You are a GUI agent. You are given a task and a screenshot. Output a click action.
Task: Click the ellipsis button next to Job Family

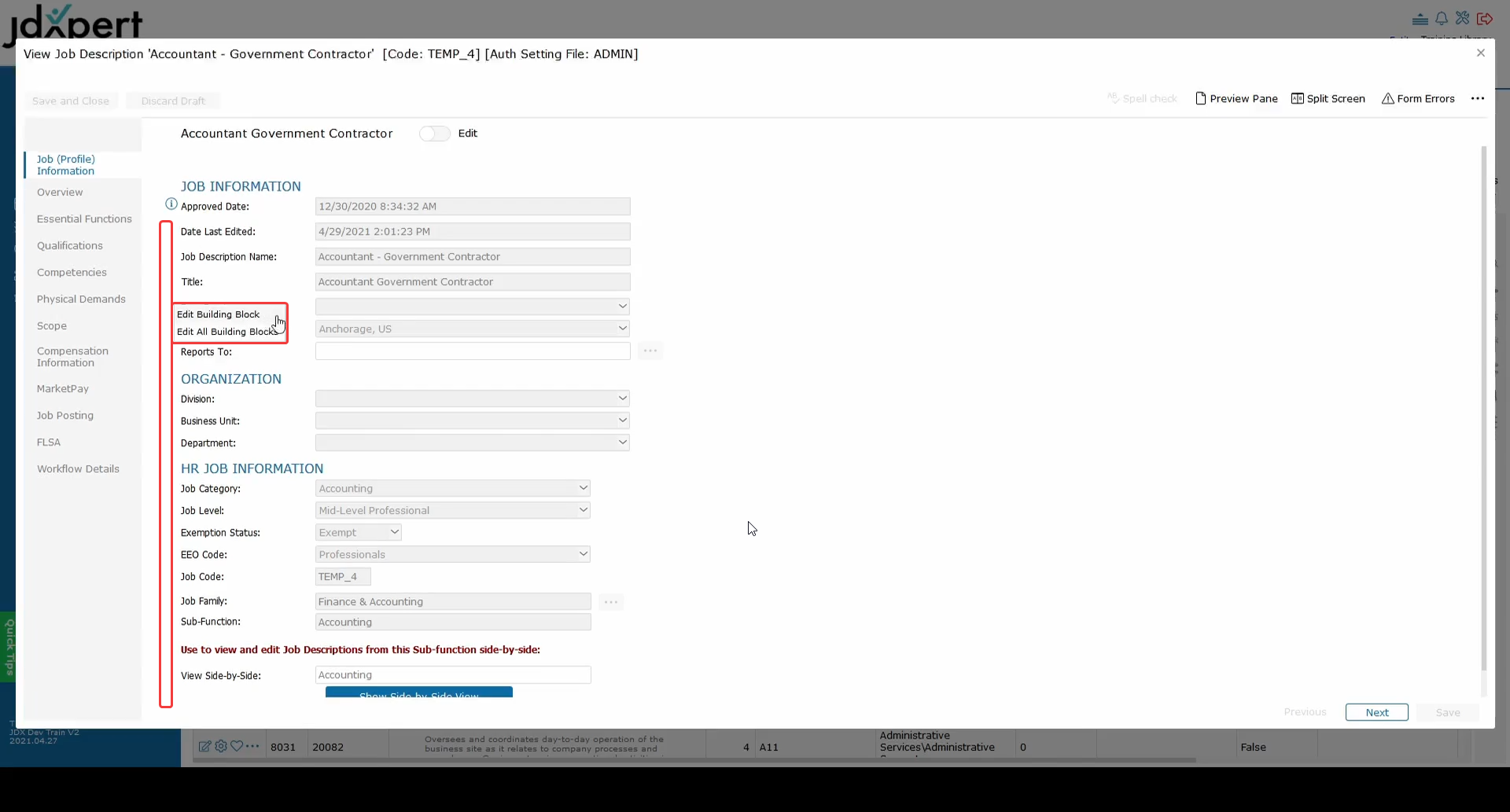(611, 602)
